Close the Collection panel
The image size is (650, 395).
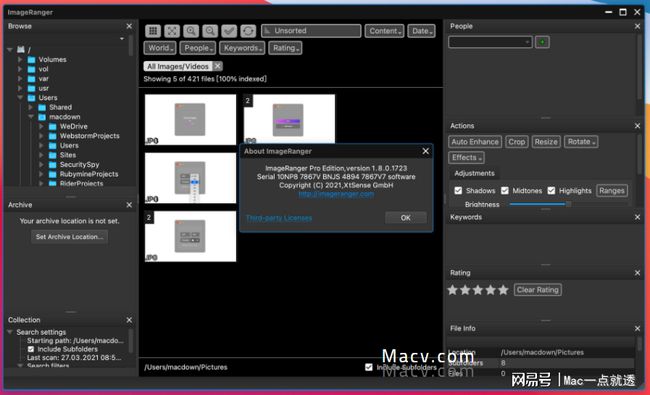(129, 320)
